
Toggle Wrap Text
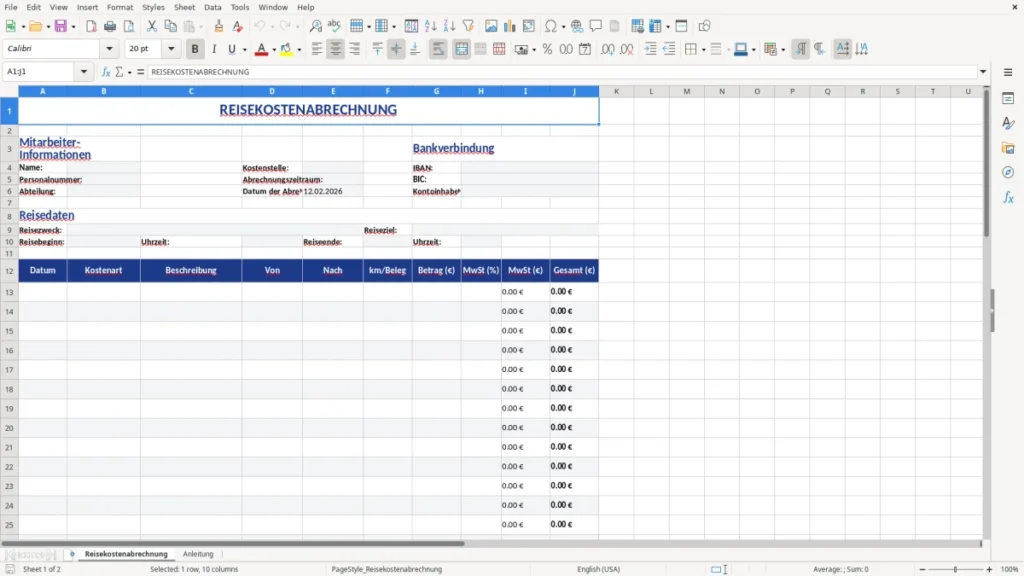click(x=438, y=49)
